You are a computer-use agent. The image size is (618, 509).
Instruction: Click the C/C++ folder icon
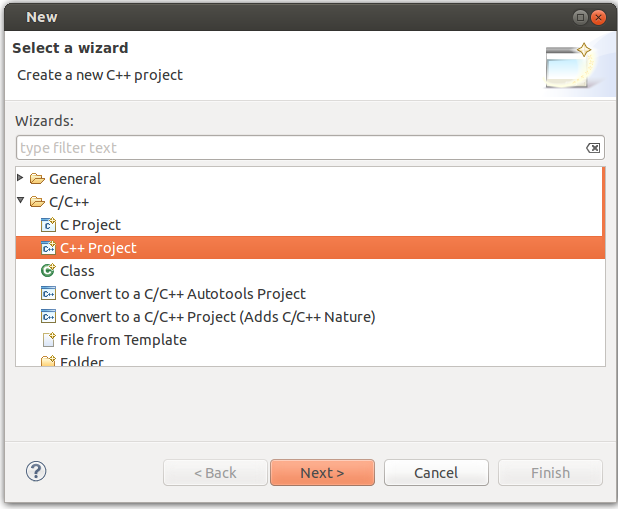pos(37,202)
